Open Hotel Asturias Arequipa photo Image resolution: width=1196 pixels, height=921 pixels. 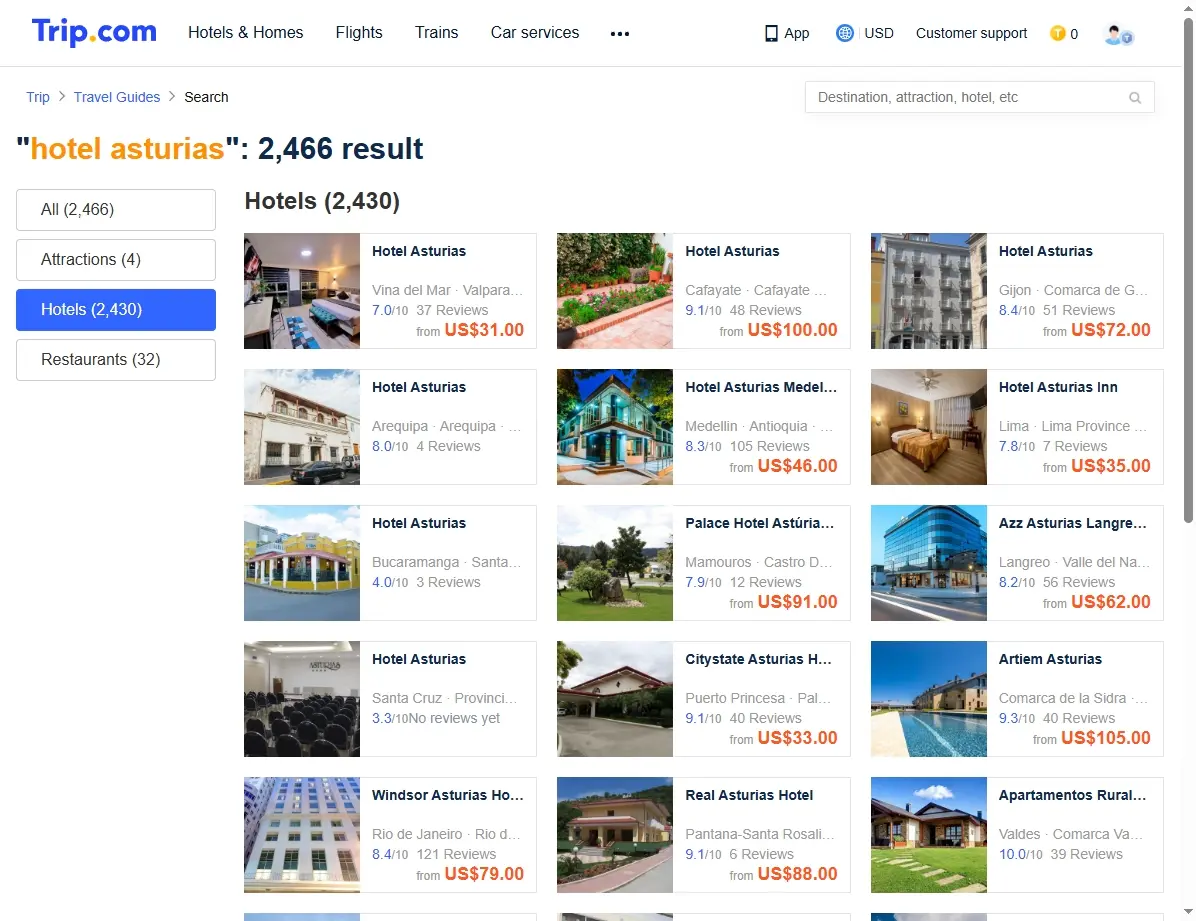click(302, 427)
